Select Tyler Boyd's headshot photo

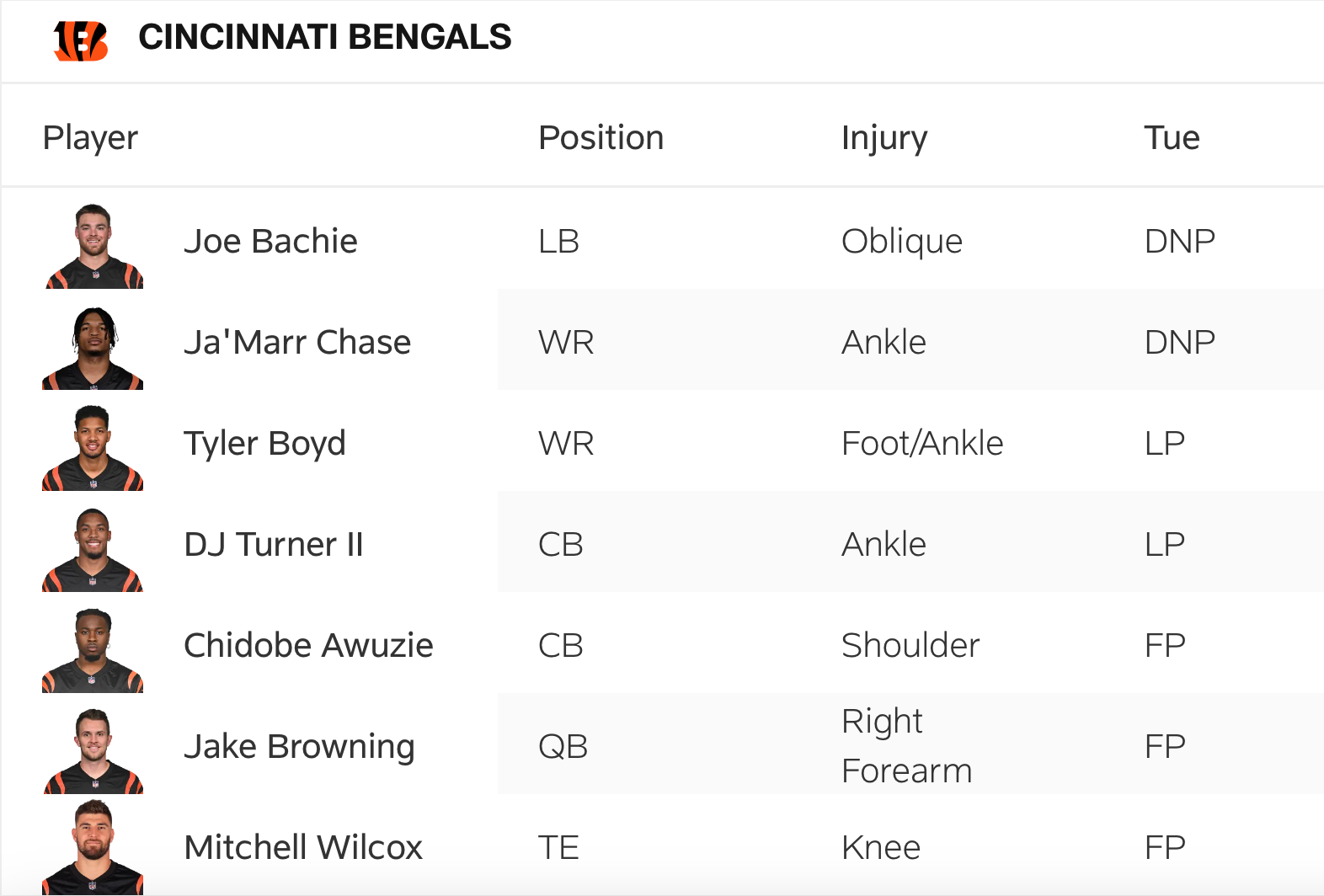click(93, 448)
